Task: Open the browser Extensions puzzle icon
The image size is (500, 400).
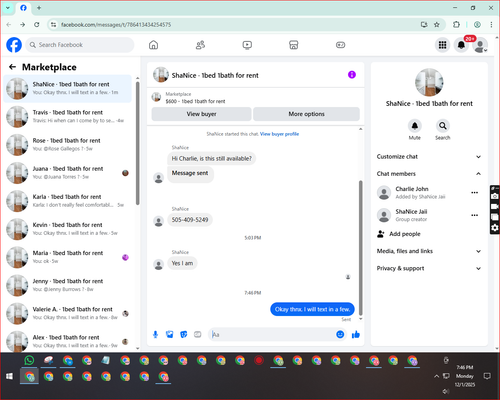Action: (x=456, y=25)
